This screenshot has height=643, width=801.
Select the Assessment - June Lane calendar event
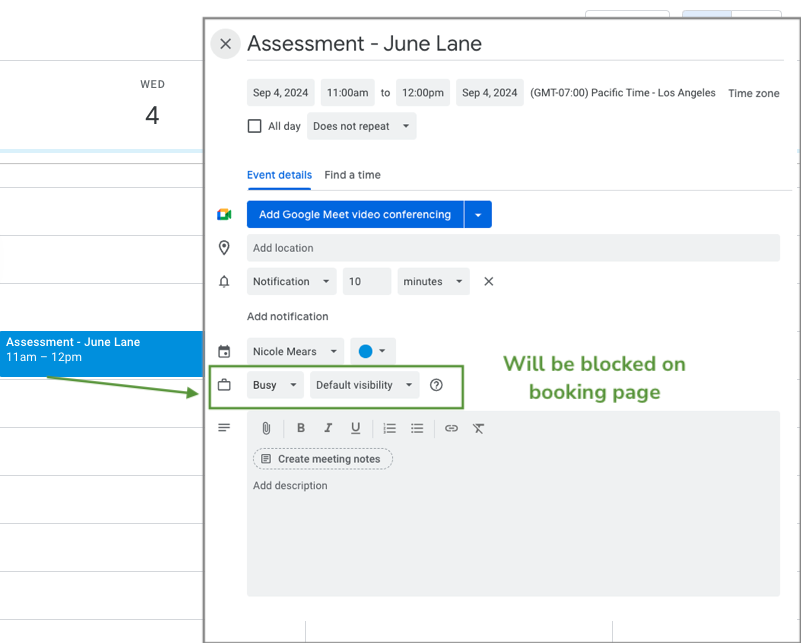click(101, 354)
